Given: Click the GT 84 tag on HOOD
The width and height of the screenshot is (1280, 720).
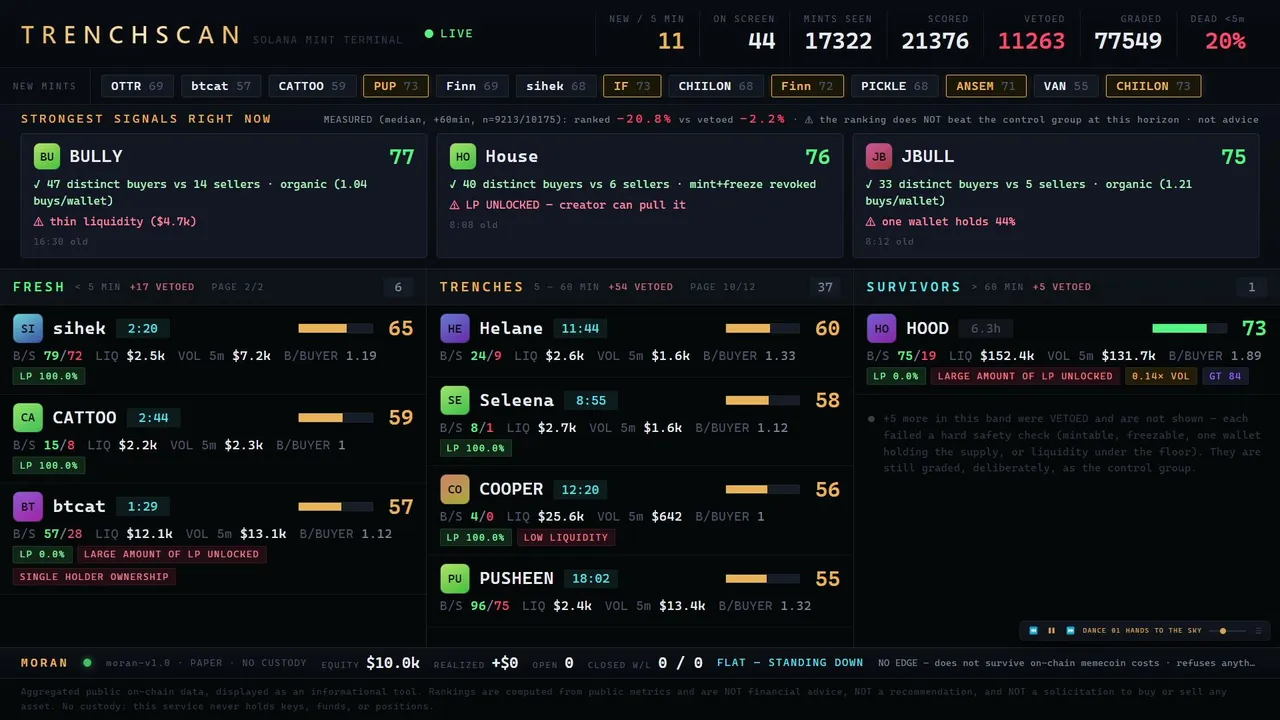Looking at the screenshot, I should tap(1225, 376).
